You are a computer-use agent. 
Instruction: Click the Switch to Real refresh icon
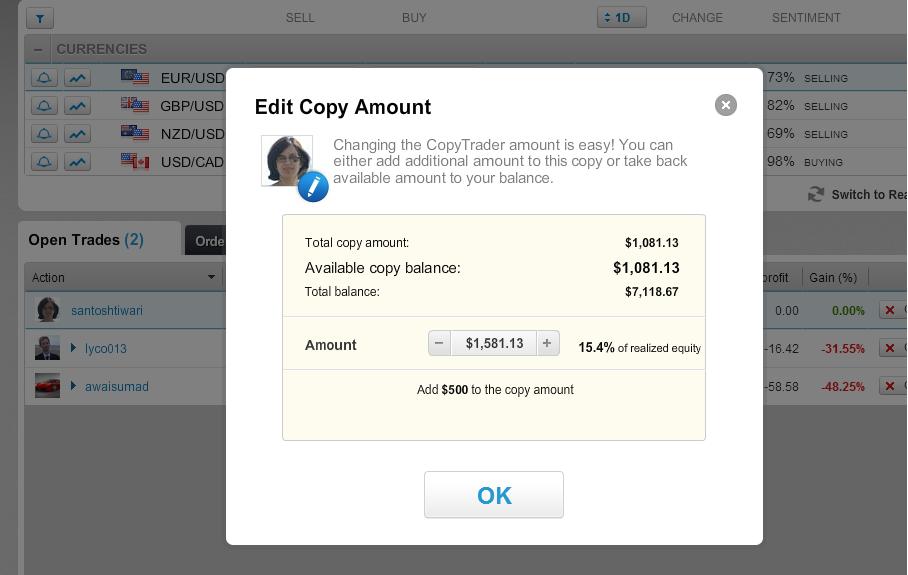tap(816, 195)
